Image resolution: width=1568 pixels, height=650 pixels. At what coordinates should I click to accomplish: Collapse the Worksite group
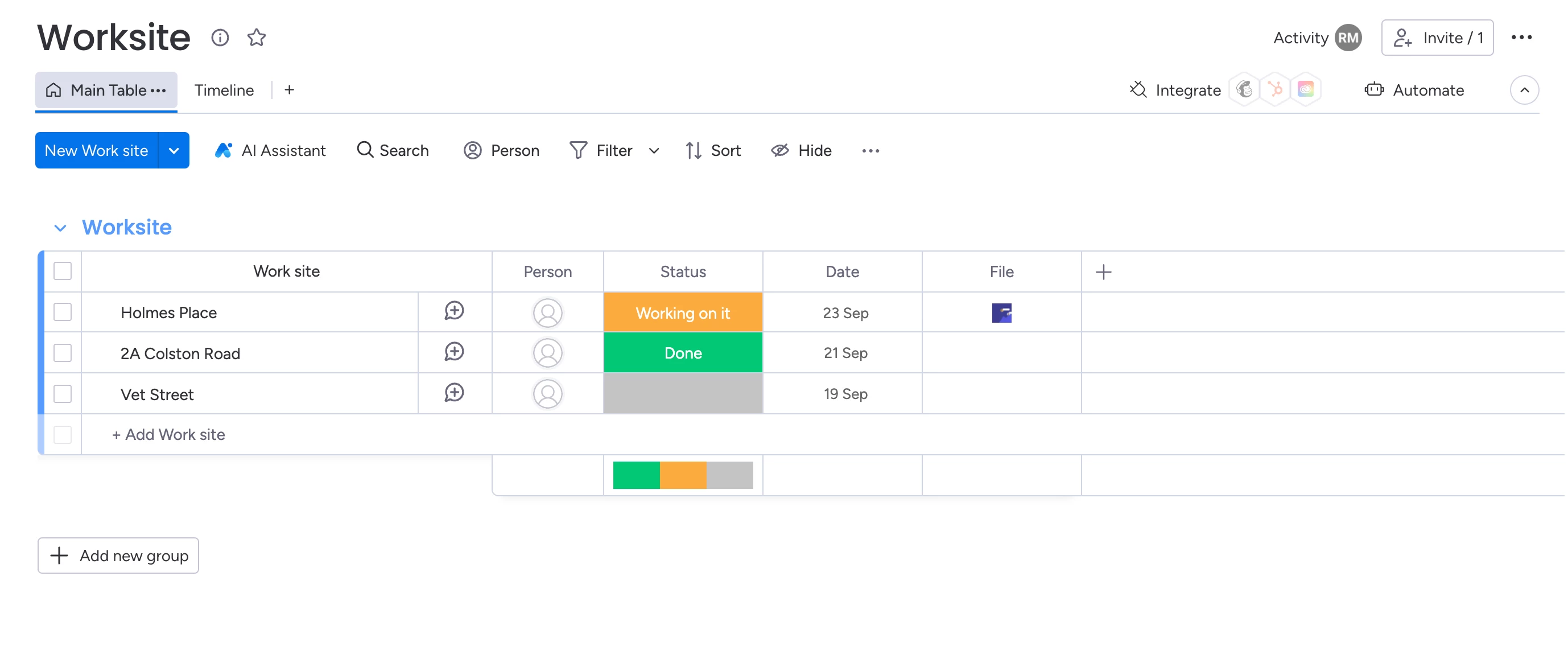point(60,228)
